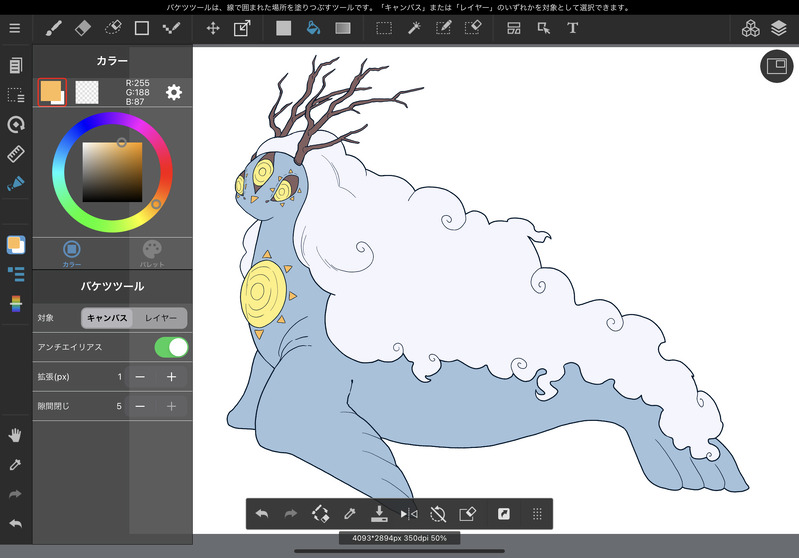Click the RGB value readout R:255

[138, 83]
